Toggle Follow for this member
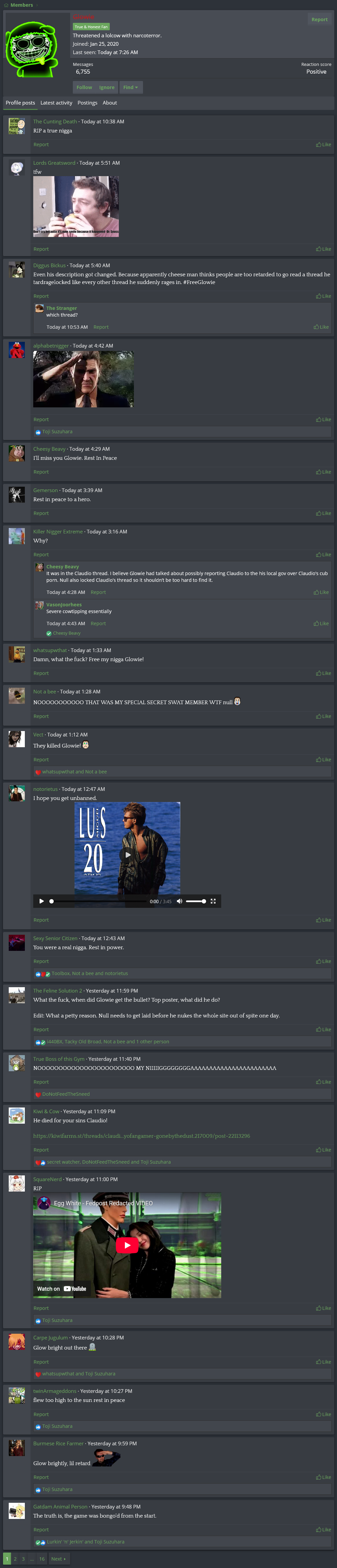This screenshot has height=1568, width=337. tap(84, 87)
